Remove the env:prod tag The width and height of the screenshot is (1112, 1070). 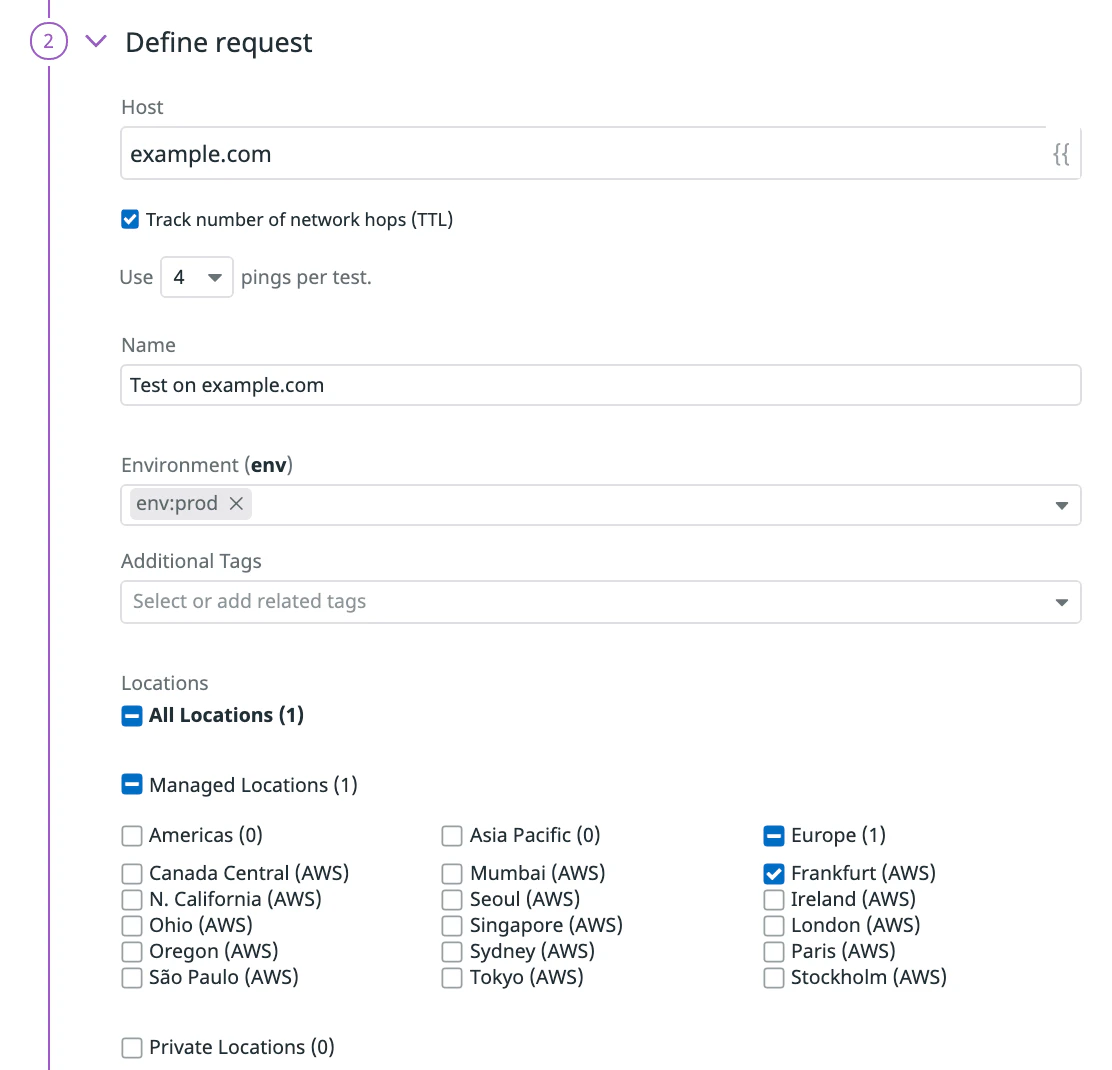(236, 503)
